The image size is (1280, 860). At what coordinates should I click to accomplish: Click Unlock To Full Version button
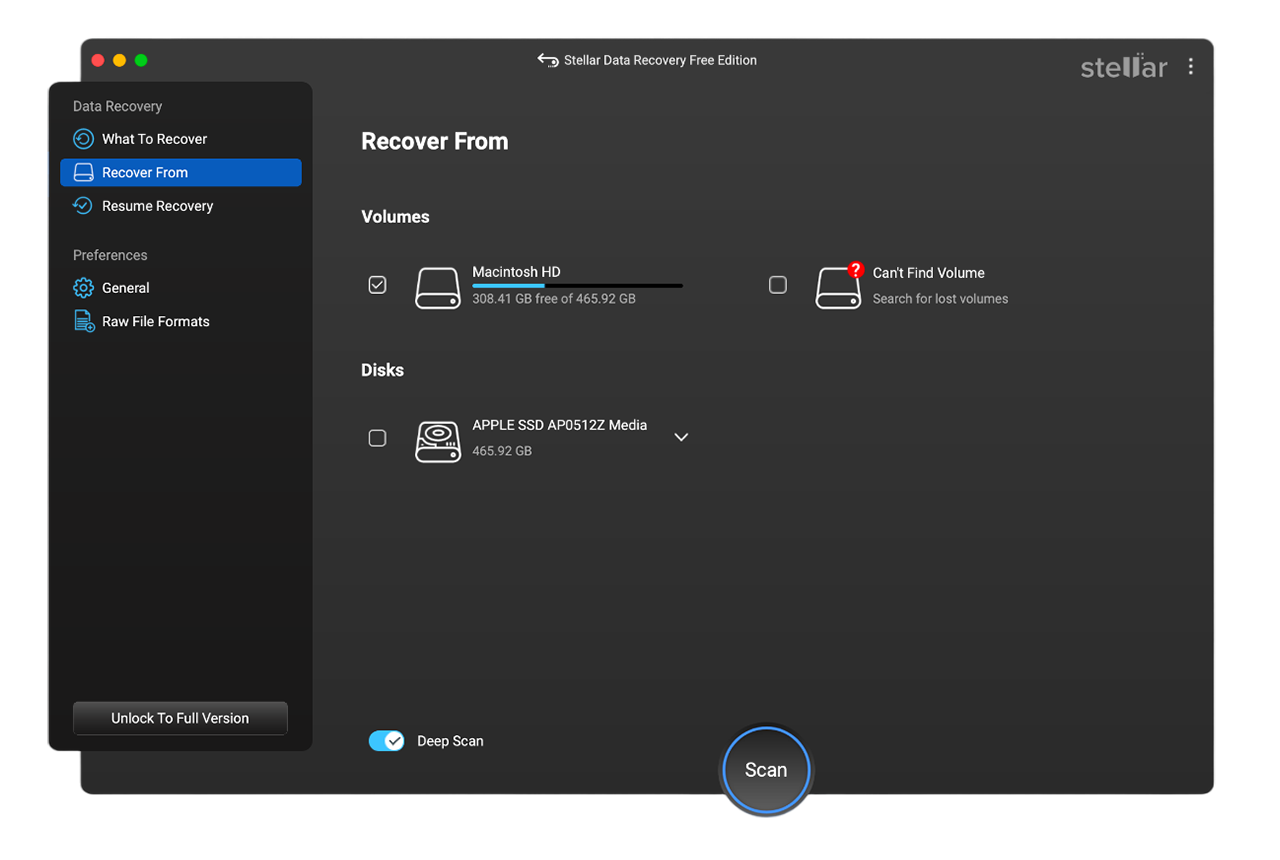coord(180,718)
